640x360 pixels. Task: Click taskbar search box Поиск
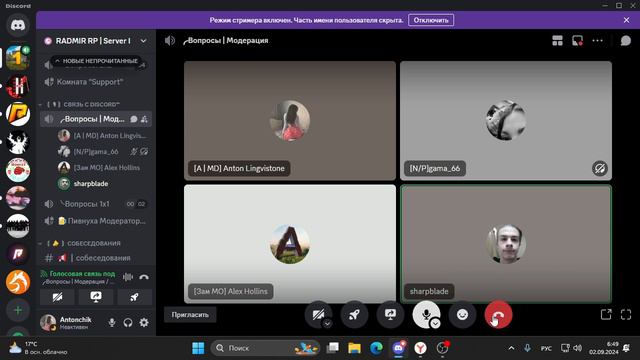click(265, 348)
